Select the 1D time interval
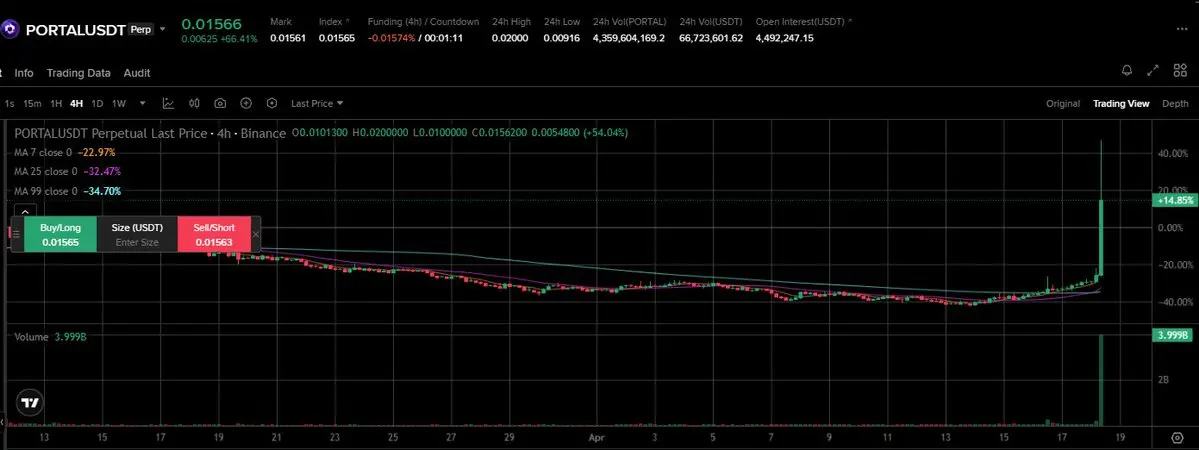Viewport: 1199px width, 450px height. click(x=97, y=103)
